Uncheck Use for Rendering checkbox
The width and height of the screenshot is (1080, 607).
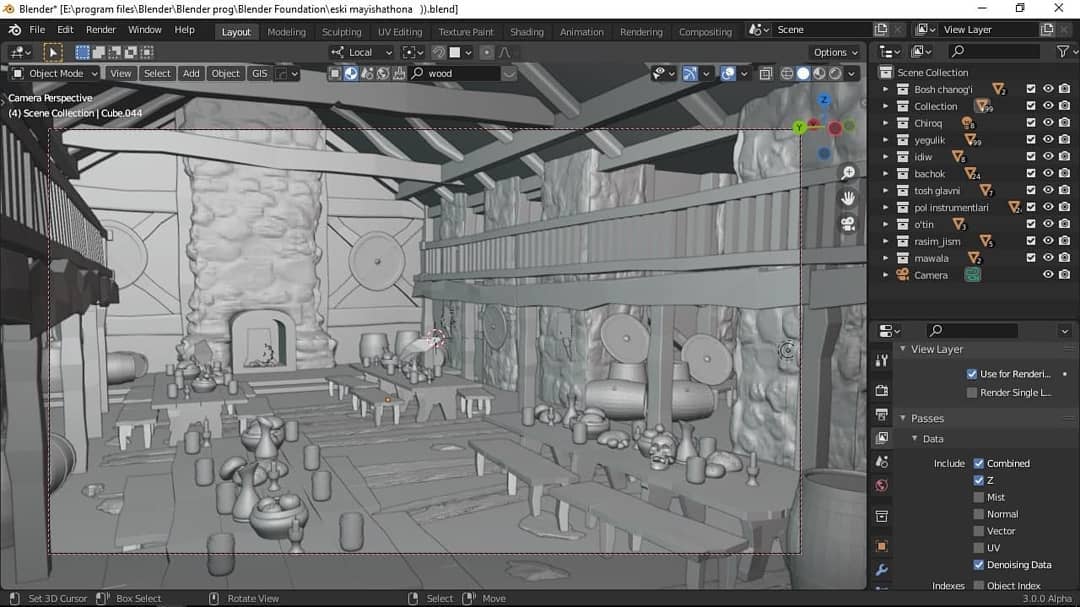(972, 374)
